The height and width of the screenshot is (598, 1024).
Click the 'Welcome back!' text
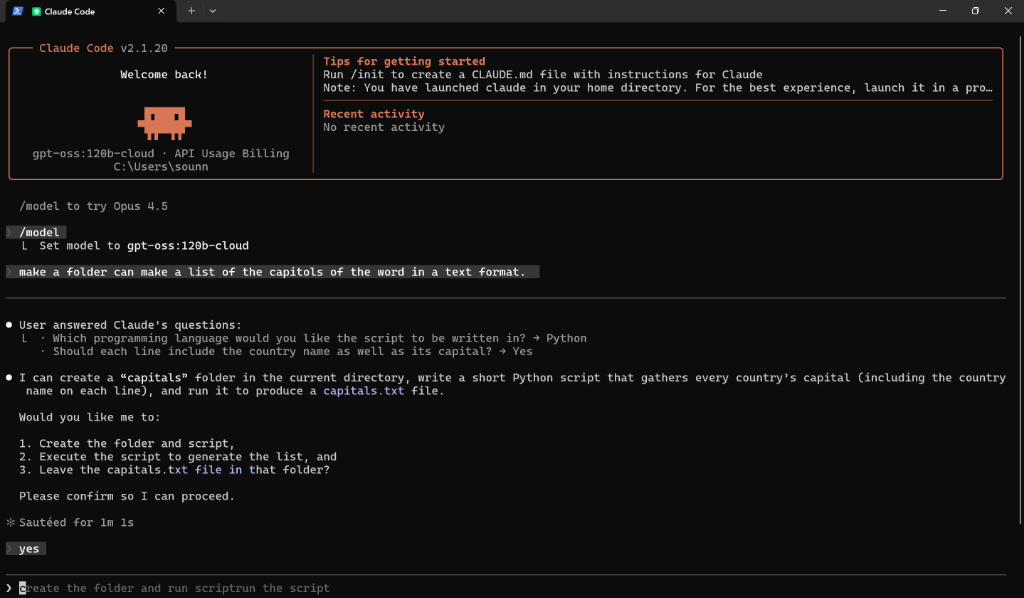tap(164, 74)
